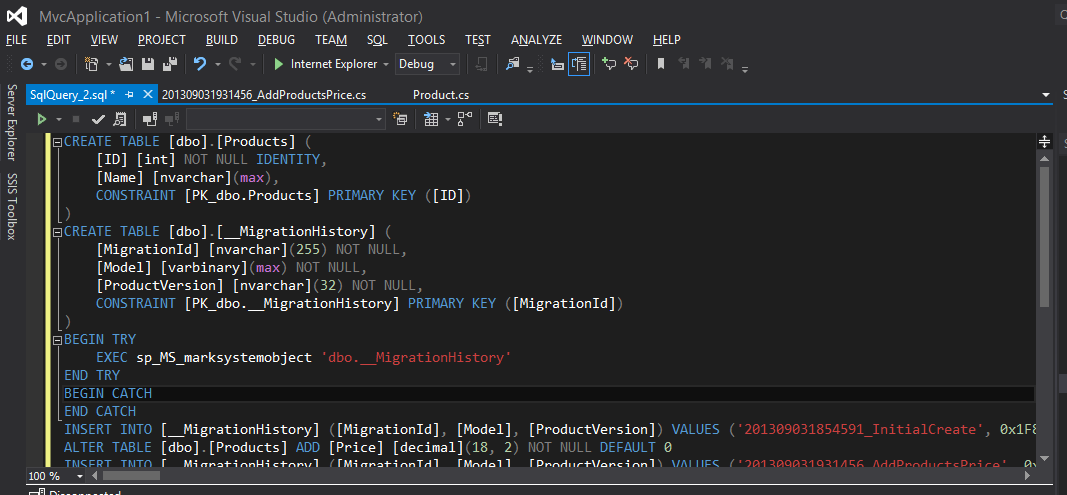Click the Save All icon

pos(169,63)
